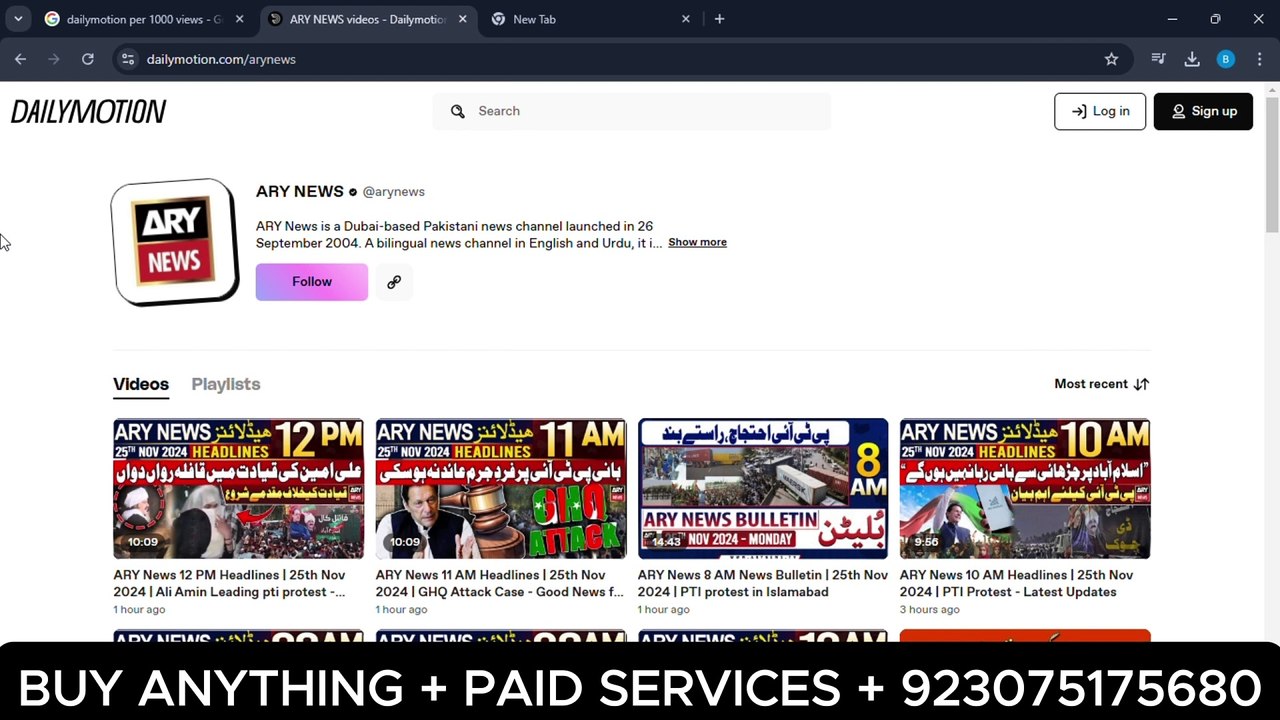
Task: Click the magnifier icon in search box
Action: 457,111
